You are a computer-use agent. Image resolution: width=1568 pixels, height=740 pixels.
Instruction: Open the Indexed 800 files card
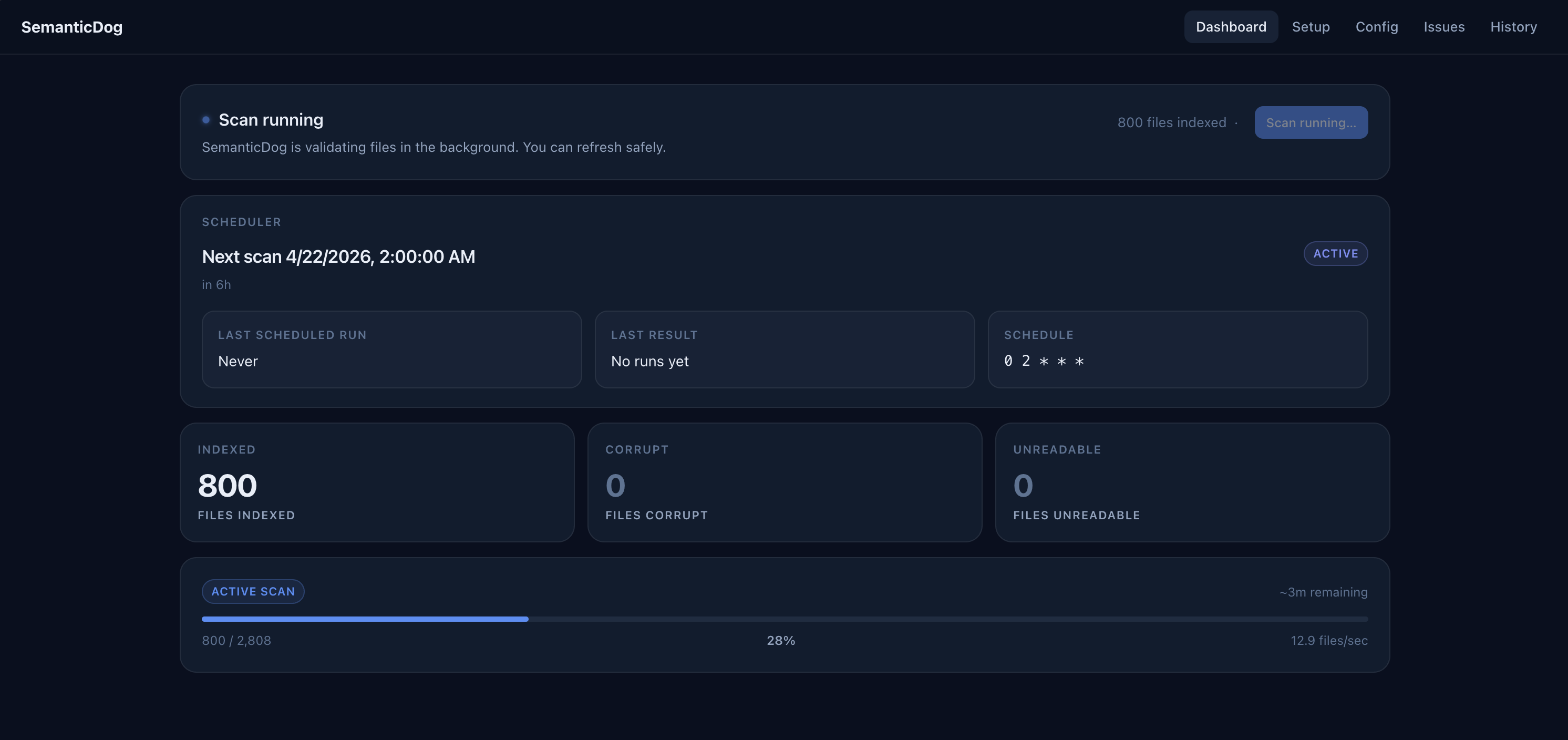(377, 482)
